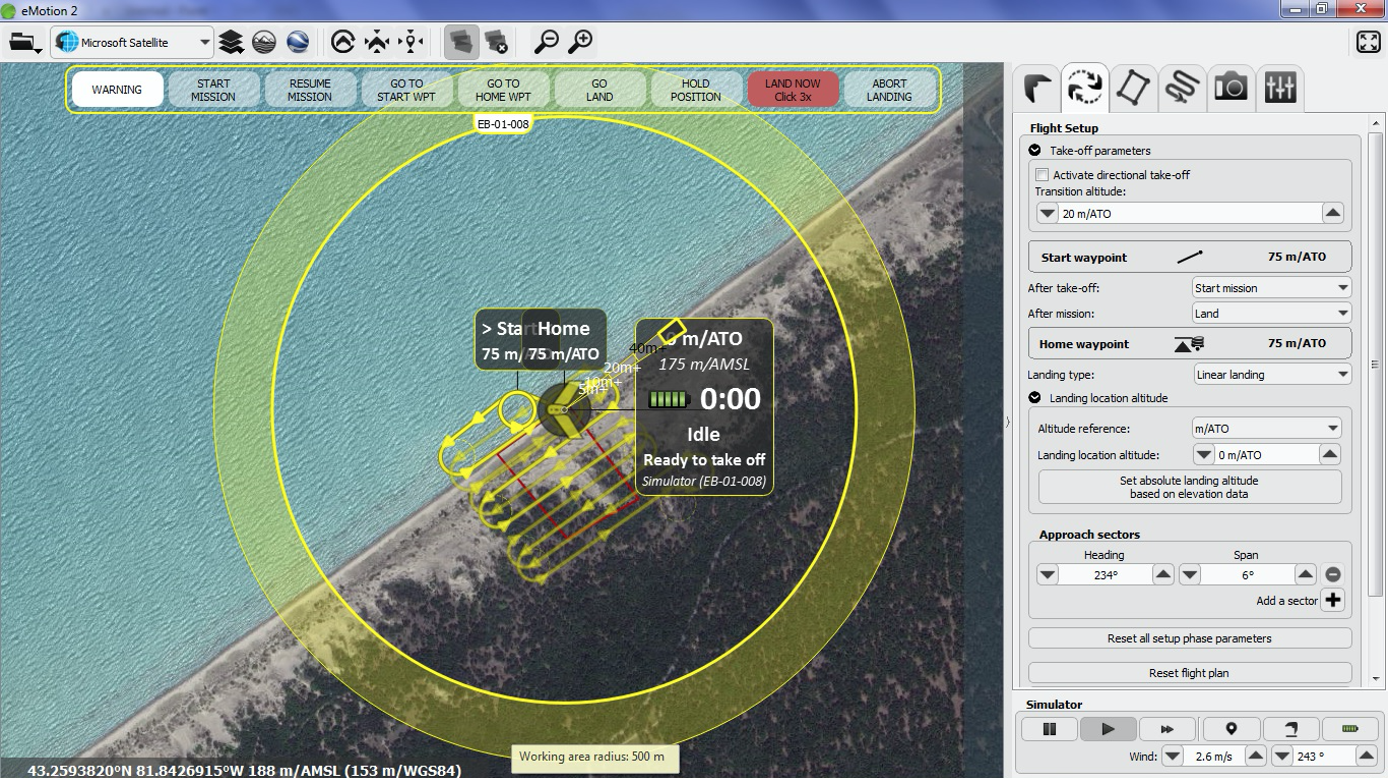The image size is (1388, 778).
Task: Expand the After take-off dropdown
Action: coord(1271,288)
